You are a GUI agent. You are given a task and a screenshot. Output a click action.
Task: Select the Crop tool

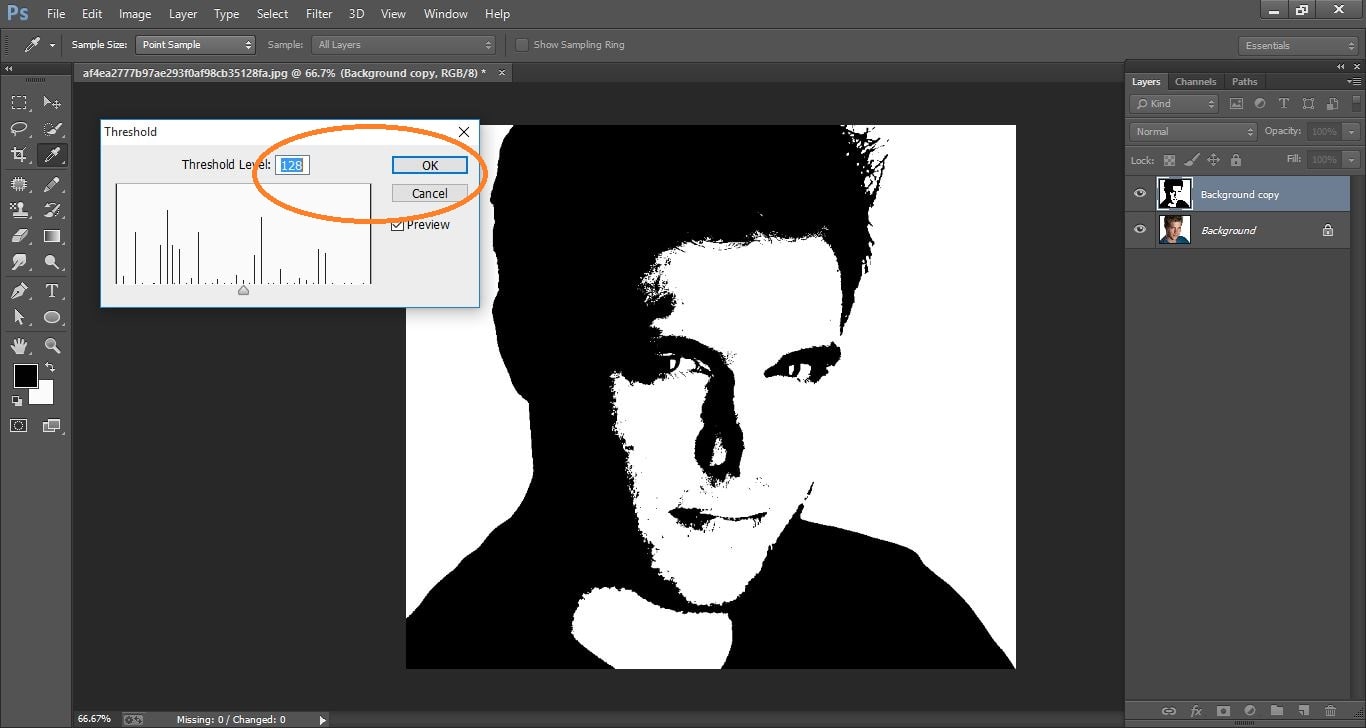20,155
